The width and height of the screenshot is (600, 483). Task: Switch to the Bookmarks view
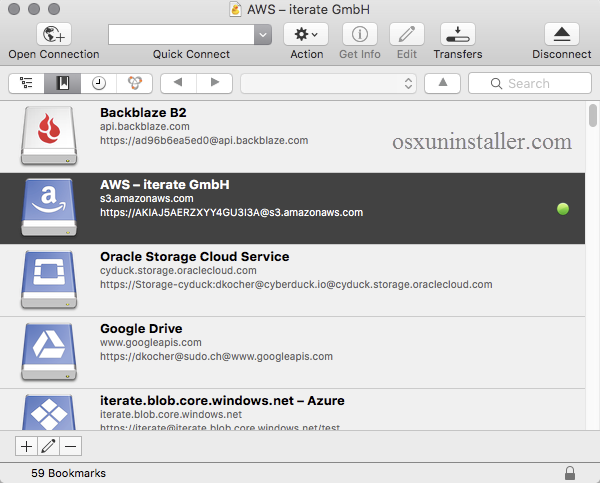pos(62,83)
